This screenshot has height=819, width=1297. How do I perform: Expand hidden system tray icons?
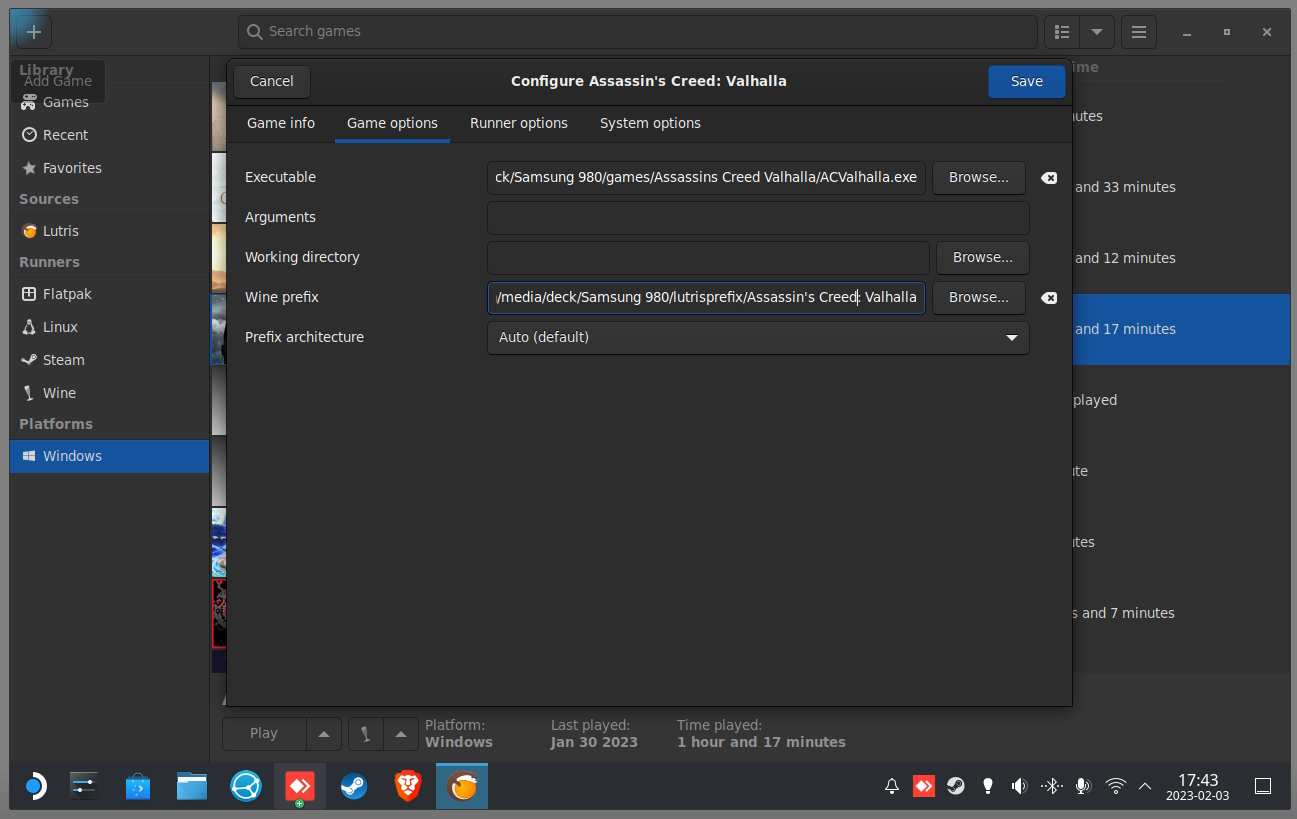click(x=1145, y=787)
